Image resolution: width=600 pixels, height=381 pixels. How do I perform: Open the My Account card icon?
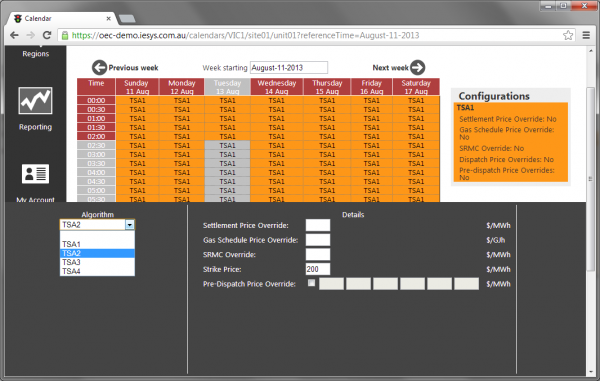[x=35, y=174]
